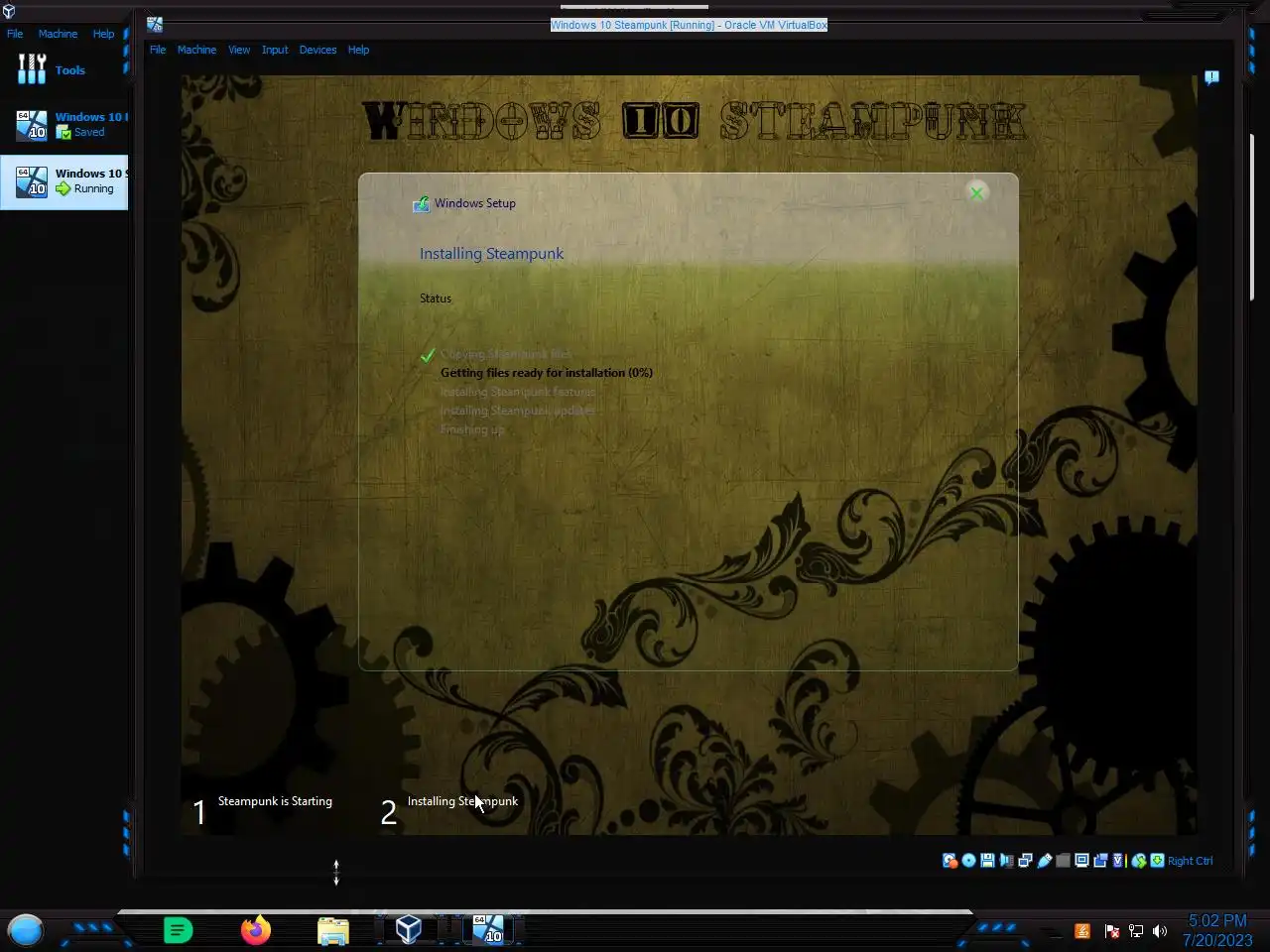Image resolution: width=1270 pixels, height=952 pixels.
Task: Click the VirtualBox Manager Tools icon
Action: coord(32,69)
